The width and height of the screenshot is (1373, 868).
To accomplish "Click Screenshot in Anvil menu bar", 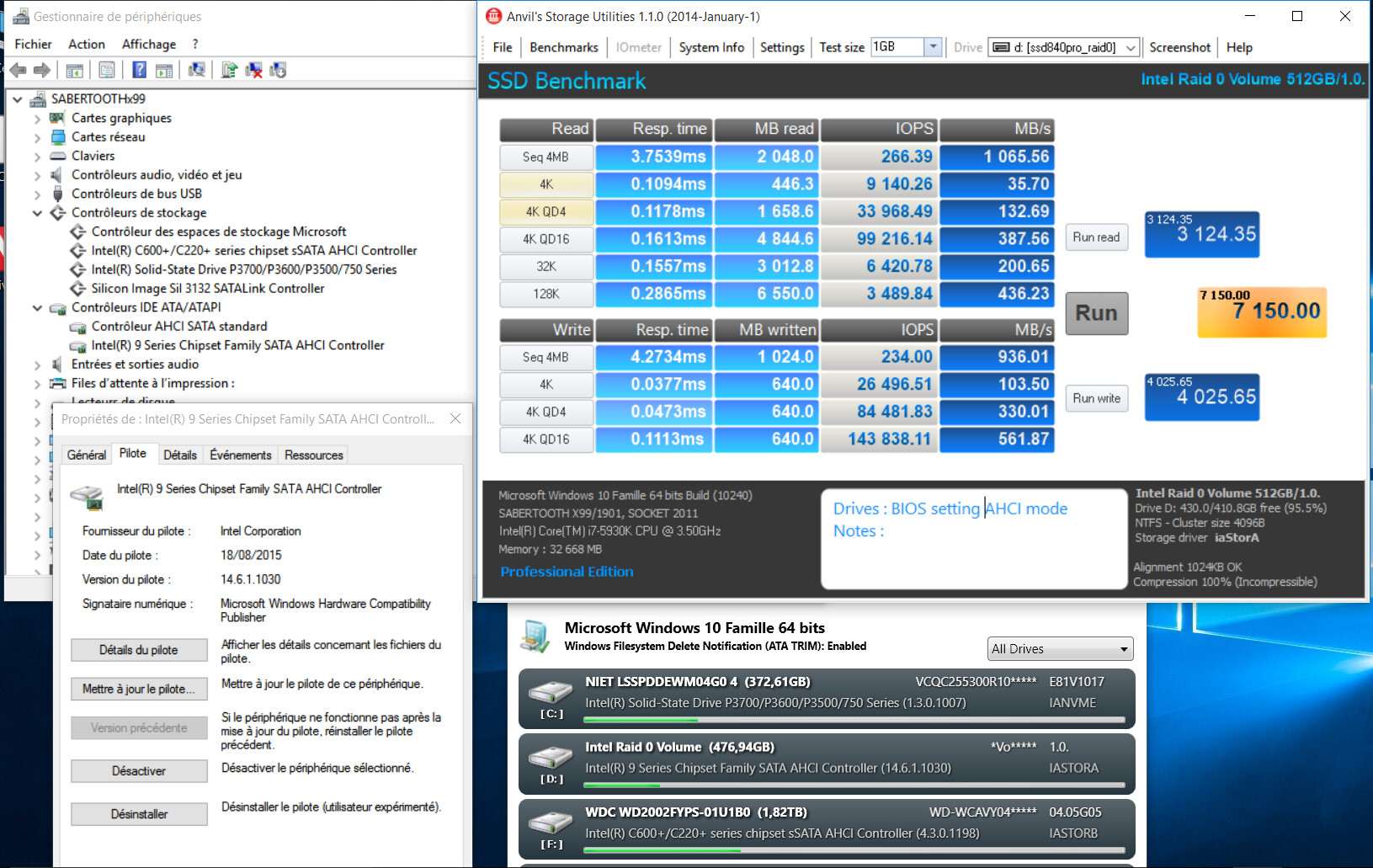I will click(1179, 47).
